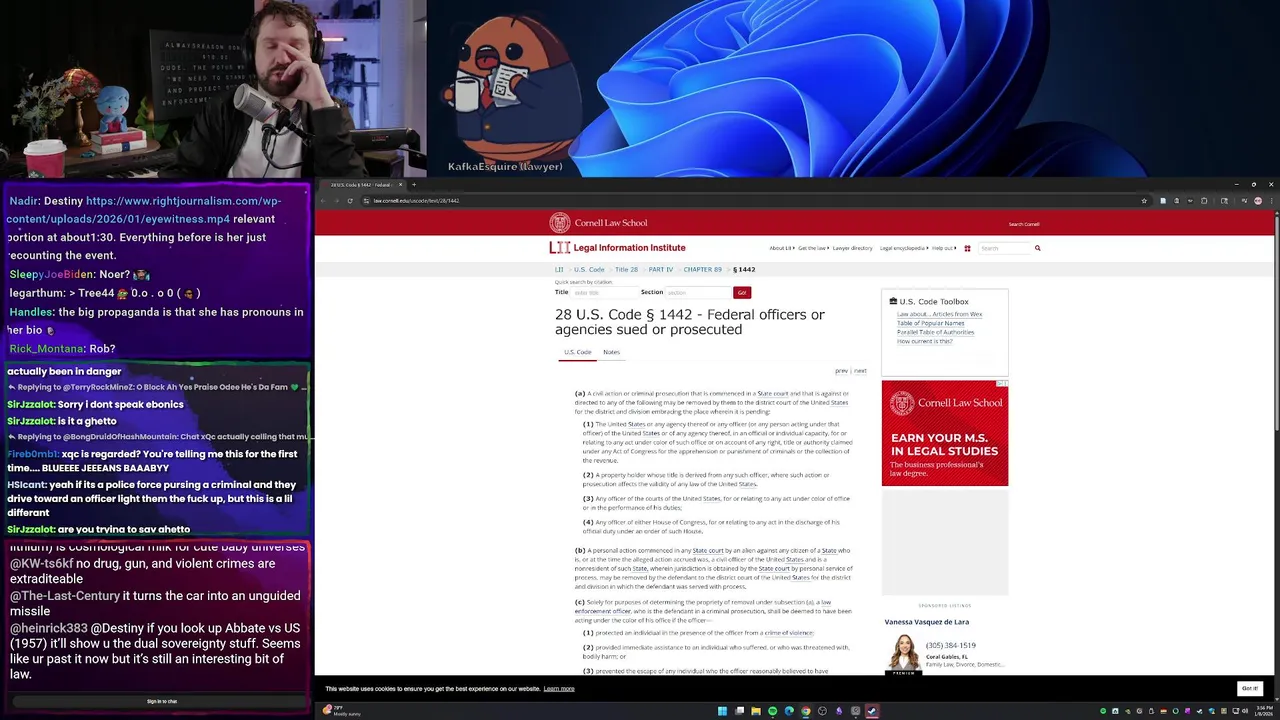Click the Section citation input field
Screen dimensions: 1280x720
click(x=697, y=292)
